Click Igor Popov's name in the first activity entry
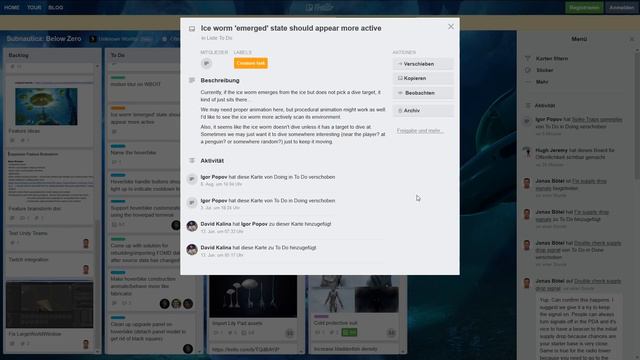The image size is (640, 360). coord(214,177)
